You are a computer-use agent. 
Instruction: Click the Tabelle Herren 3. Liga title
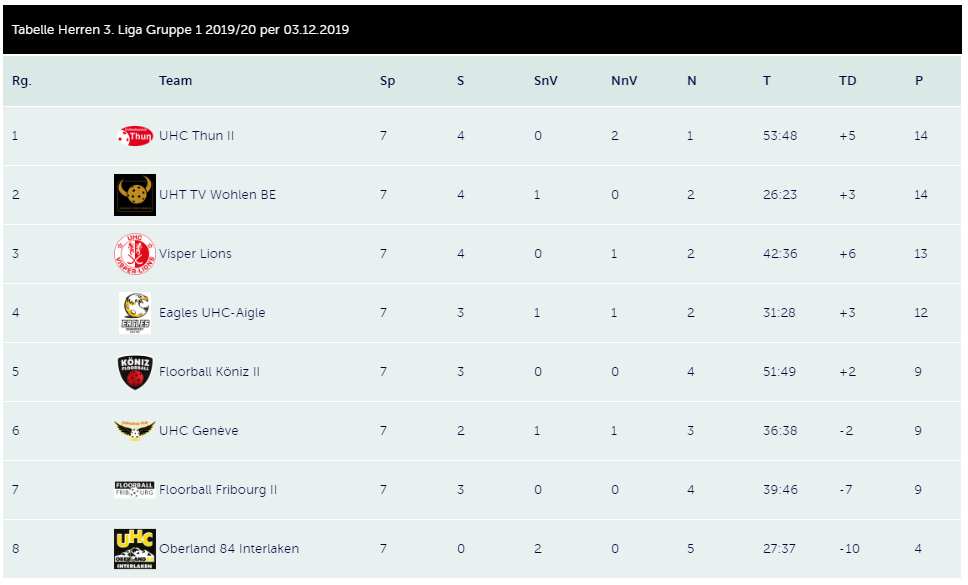pyautogui.click(x=180, y=30)
